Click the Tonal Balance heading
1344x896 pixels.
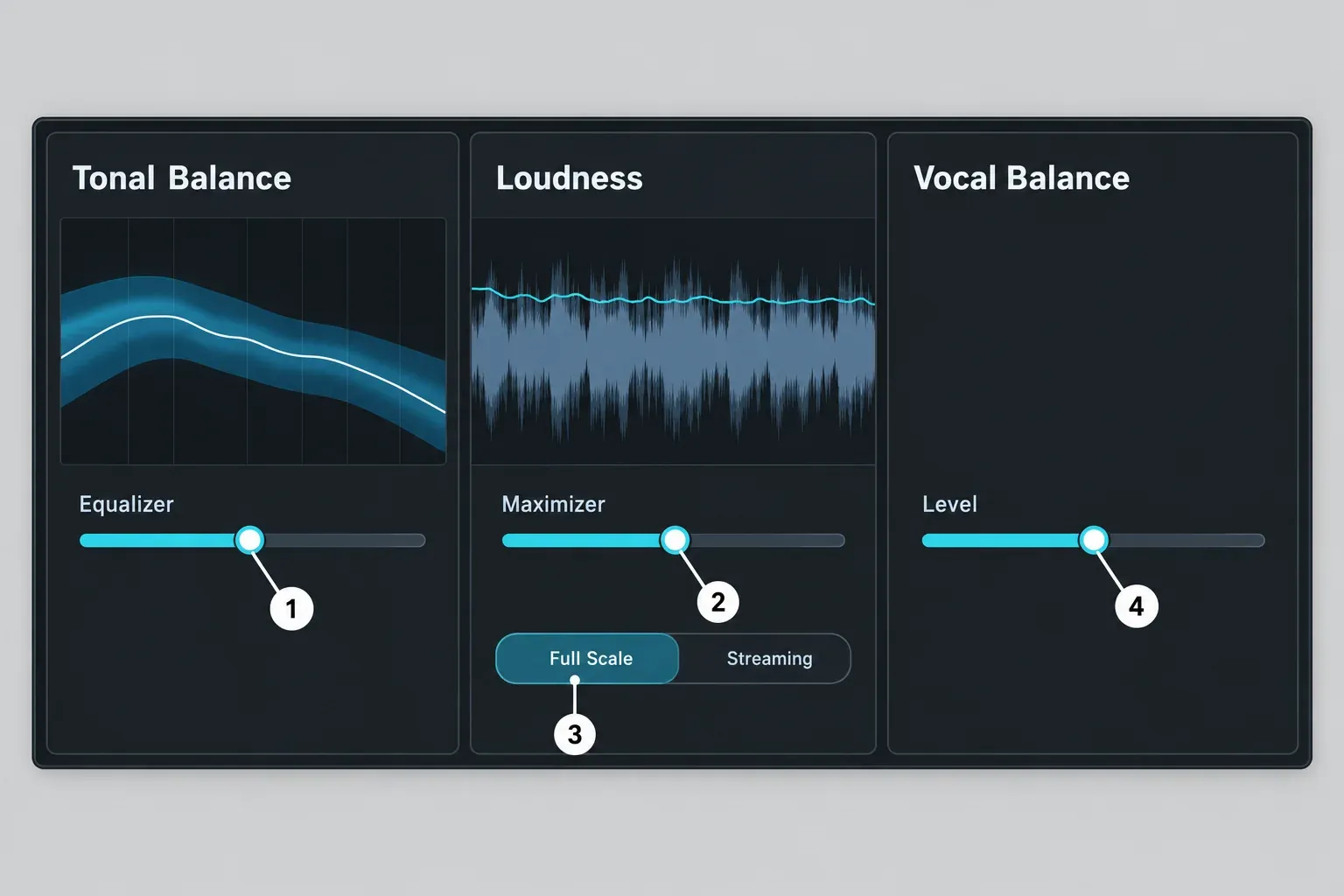pos(181,178)
